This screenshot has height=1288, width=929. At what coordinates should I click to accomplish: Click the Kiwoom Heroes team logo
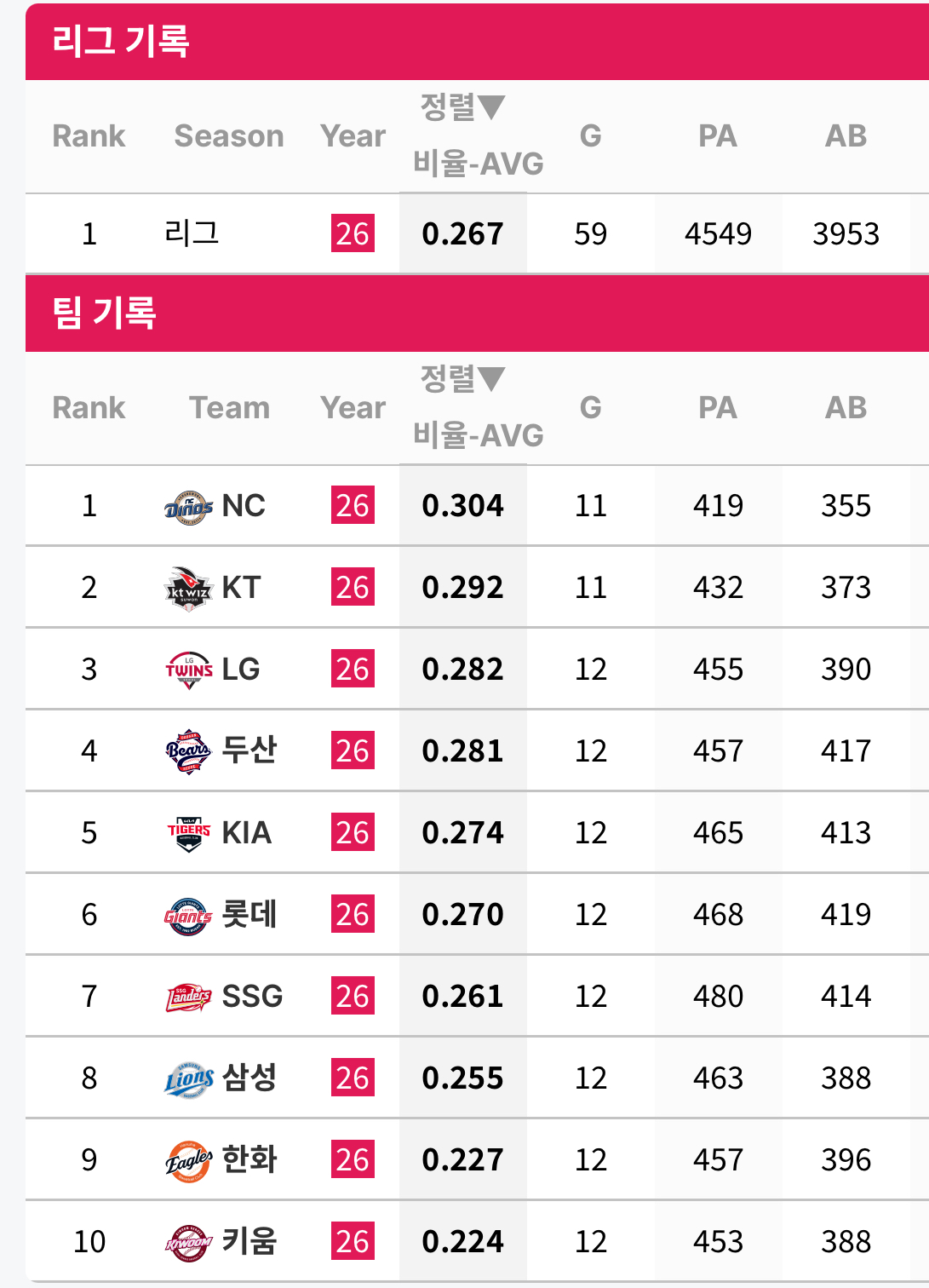[188, 1243]
